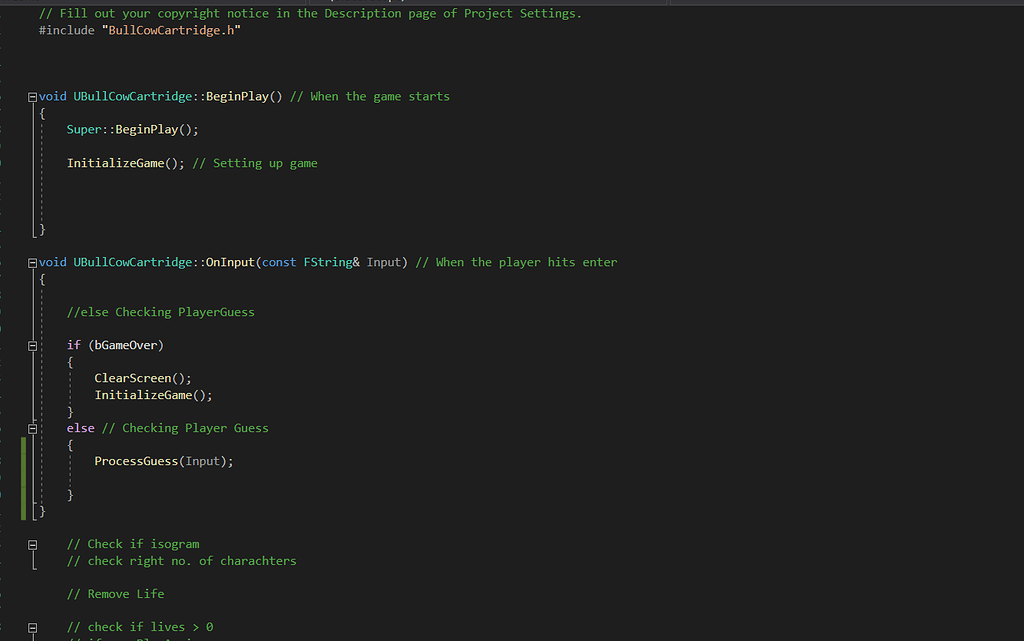Collapse the 'check if lives > 0' region
Screen dimensions: 1024x641
[x=32, y=626]
